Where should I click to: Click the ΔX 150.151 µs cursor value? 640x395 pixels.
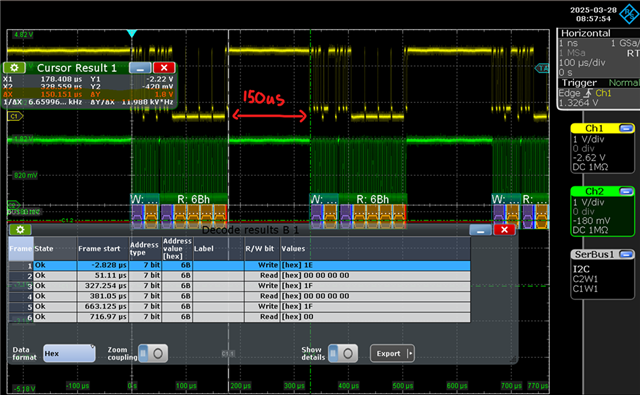pos(61,94)
